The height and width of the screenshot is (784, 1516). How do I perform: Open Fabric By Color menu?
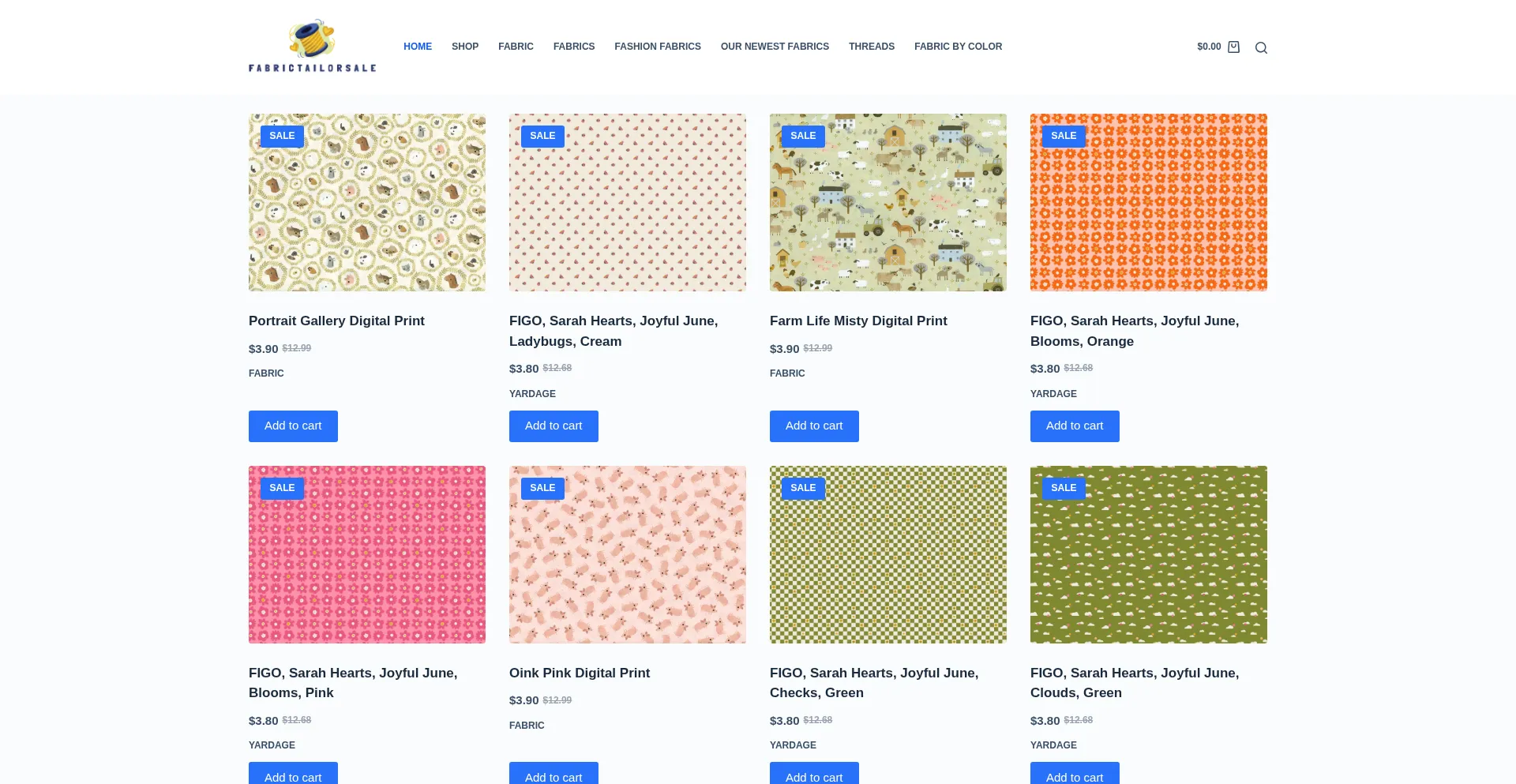tap(958, 47)
